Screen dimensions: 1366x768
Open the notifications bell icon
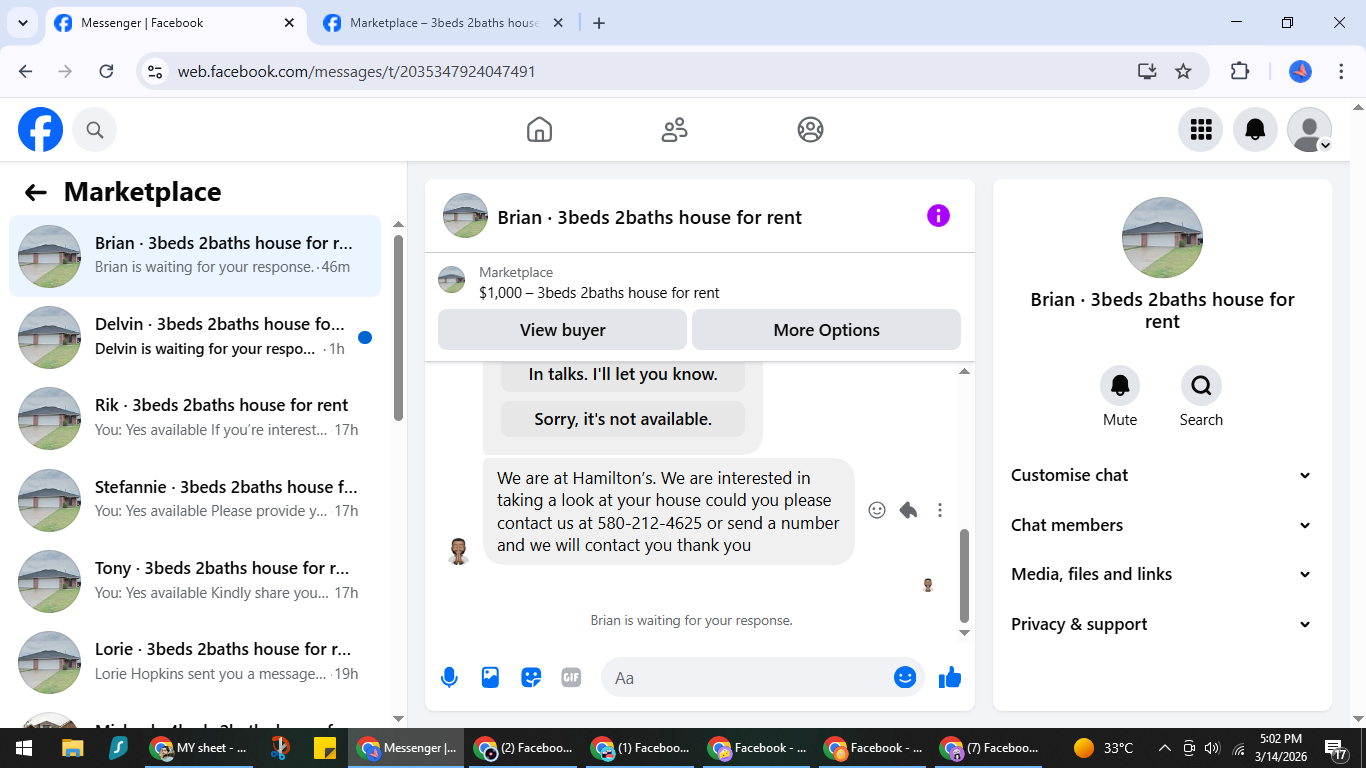[x=1255, y=130]
